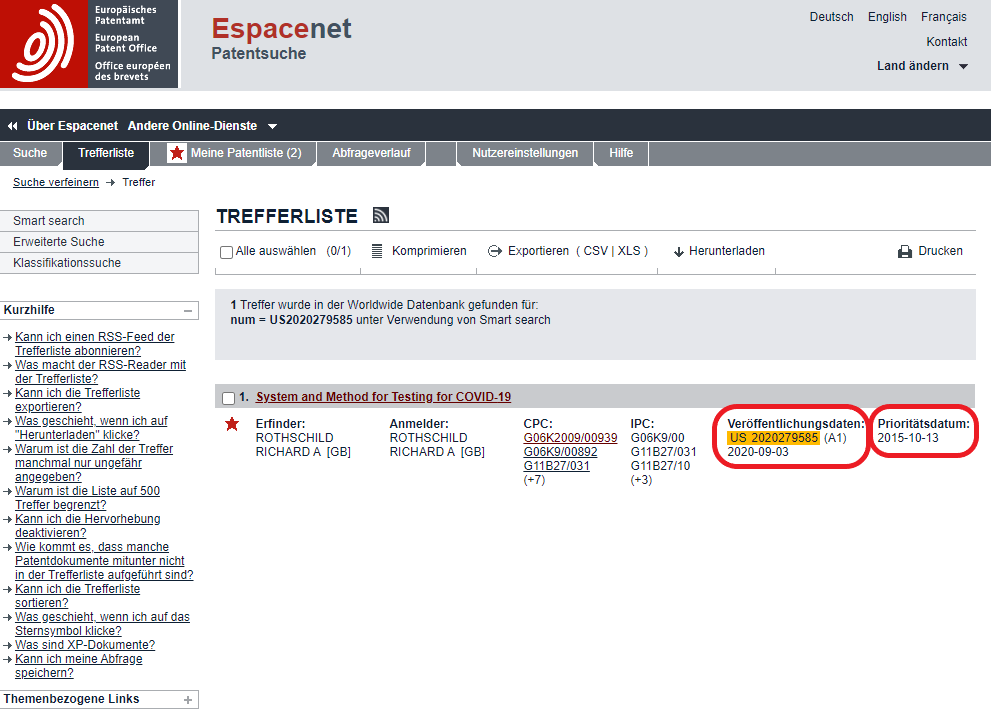
Task: Click the Espacenet Patentsuche title
Action: click(x=281, y=39)
